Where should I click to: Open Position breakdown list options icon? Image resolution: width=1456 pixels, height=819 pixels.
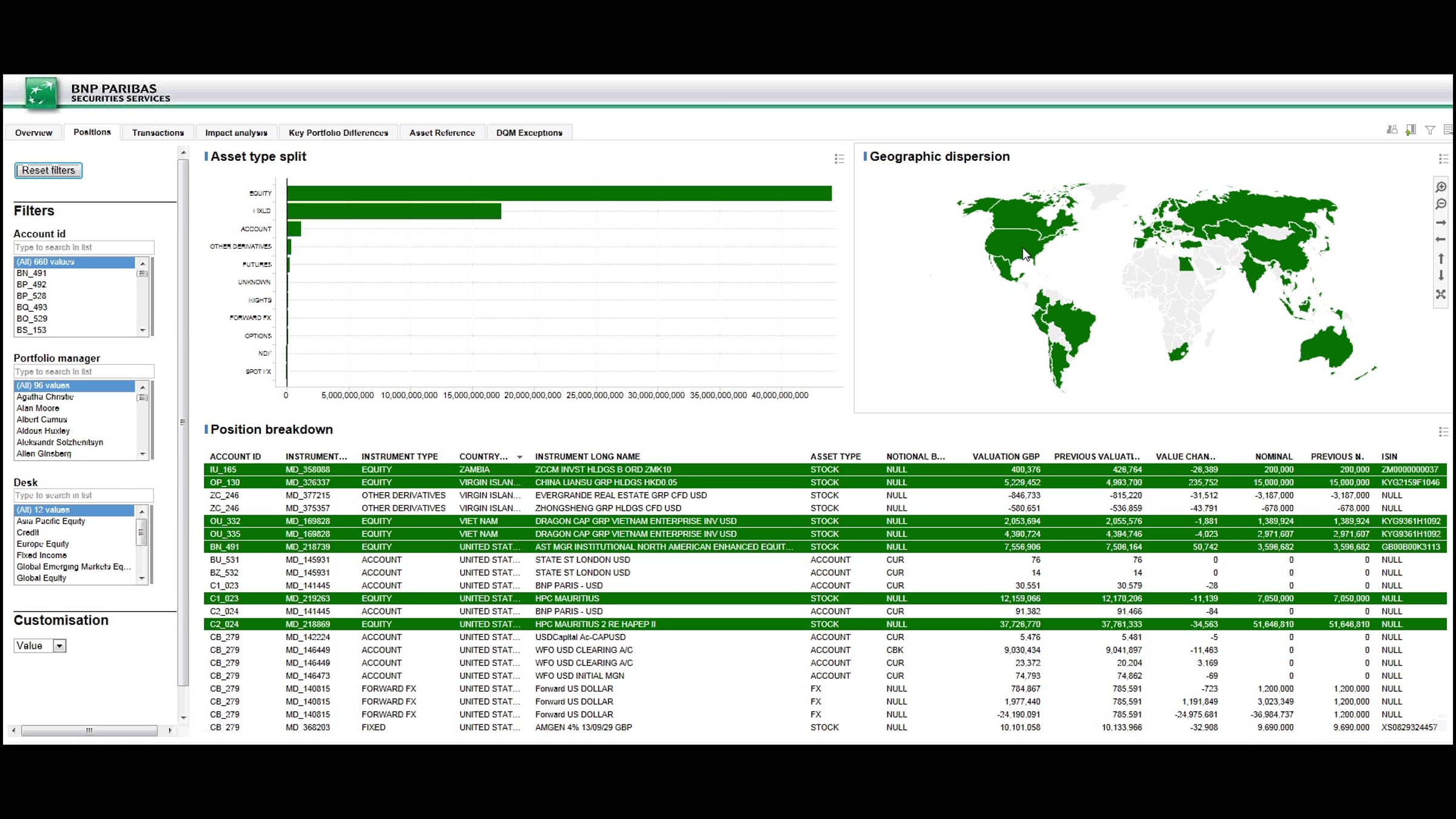(x=1443, y=432)
